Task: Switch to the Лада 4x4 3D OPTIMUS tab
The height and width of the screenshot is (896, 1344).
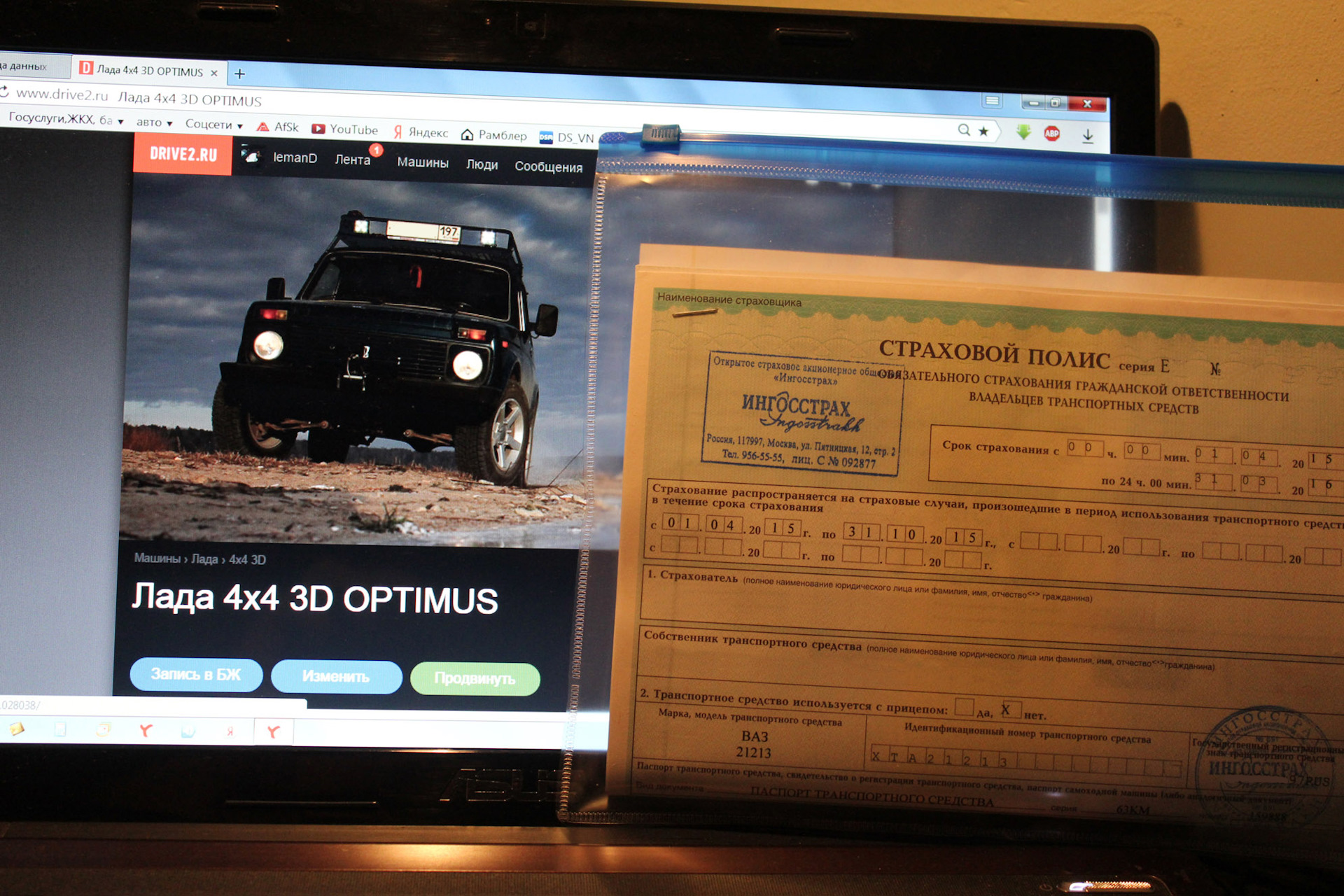Action: coord(150,71)
